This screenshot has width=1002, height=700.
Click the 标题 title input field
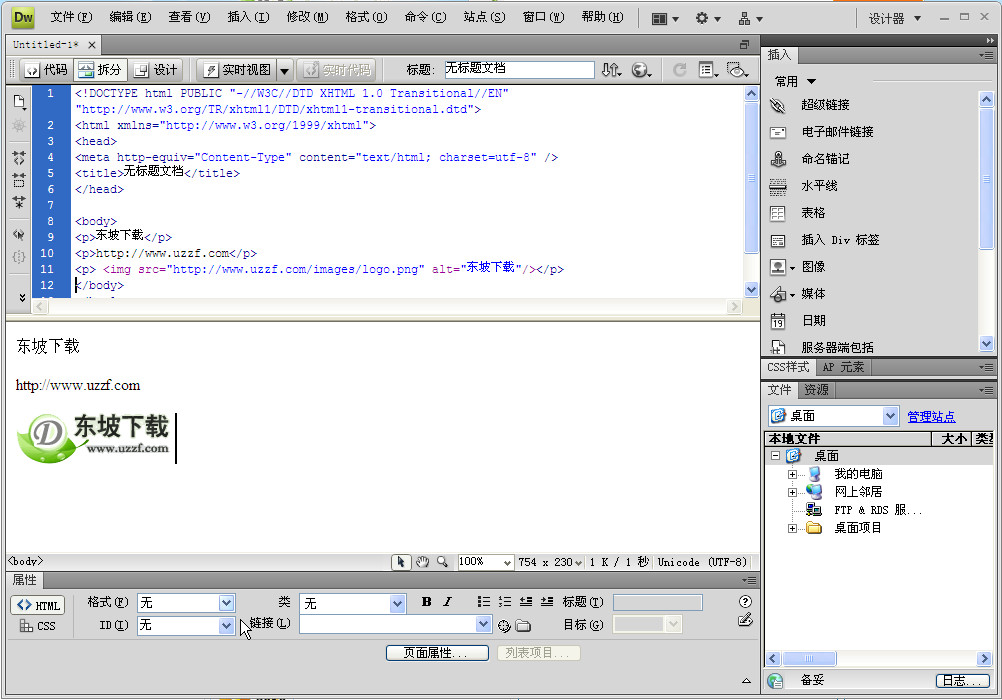pos(518,68)
